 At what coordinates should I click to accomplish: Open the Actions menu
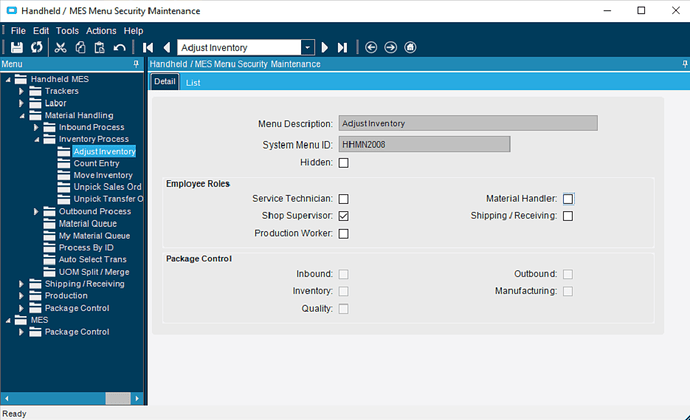point(101,31)
